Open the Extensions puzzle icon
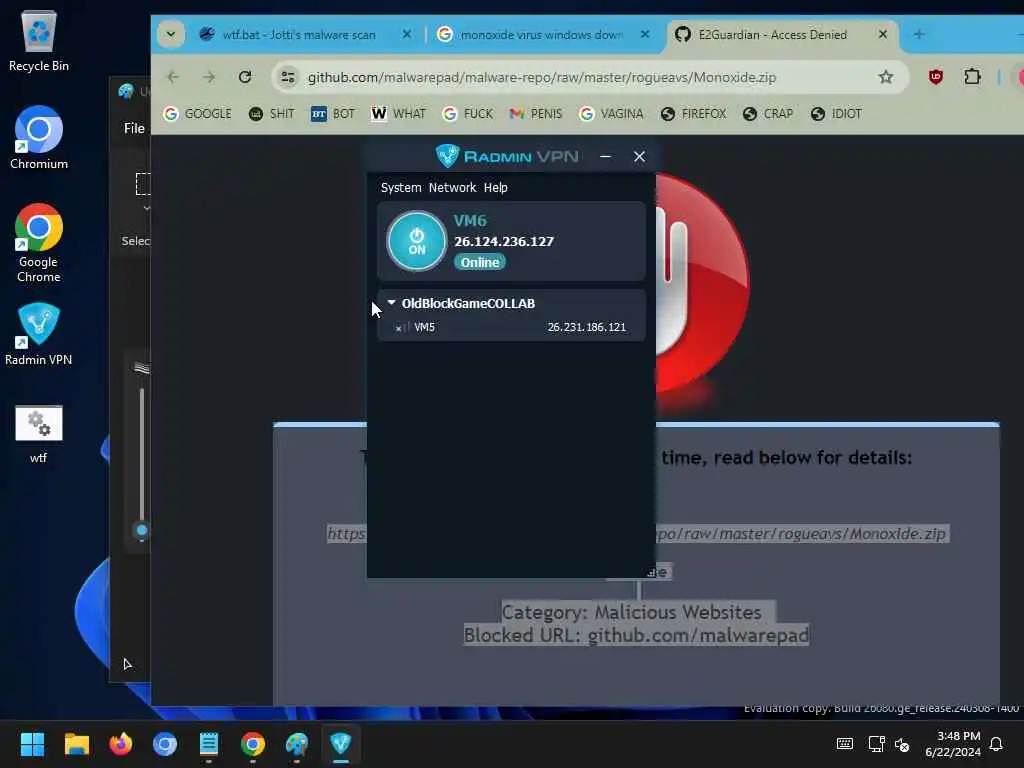The width and height of the screenshot is (1024, 768). point(972,77)
